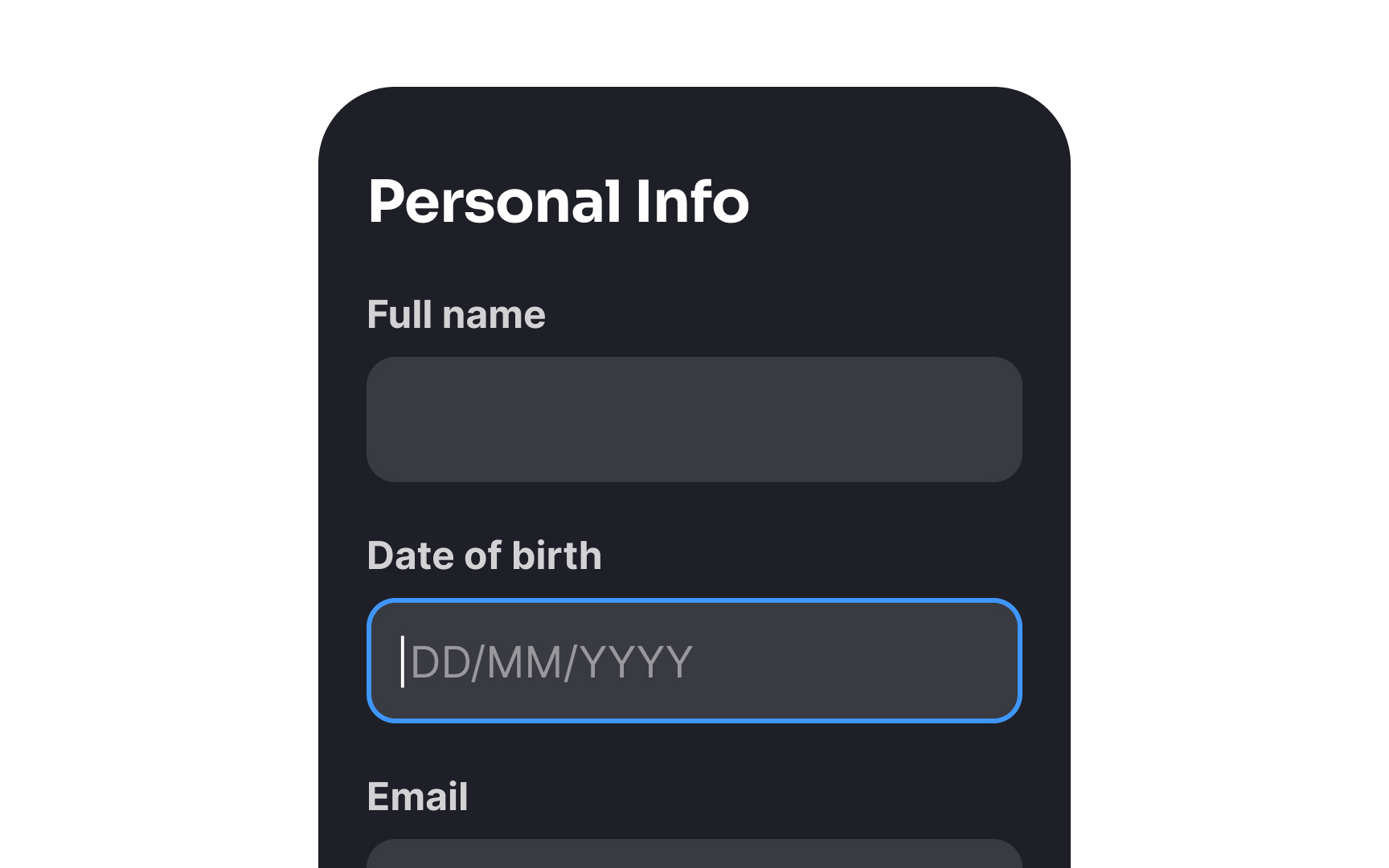Click the Email input field
This screenshot has width=1389, height=868.
[694, 855]
